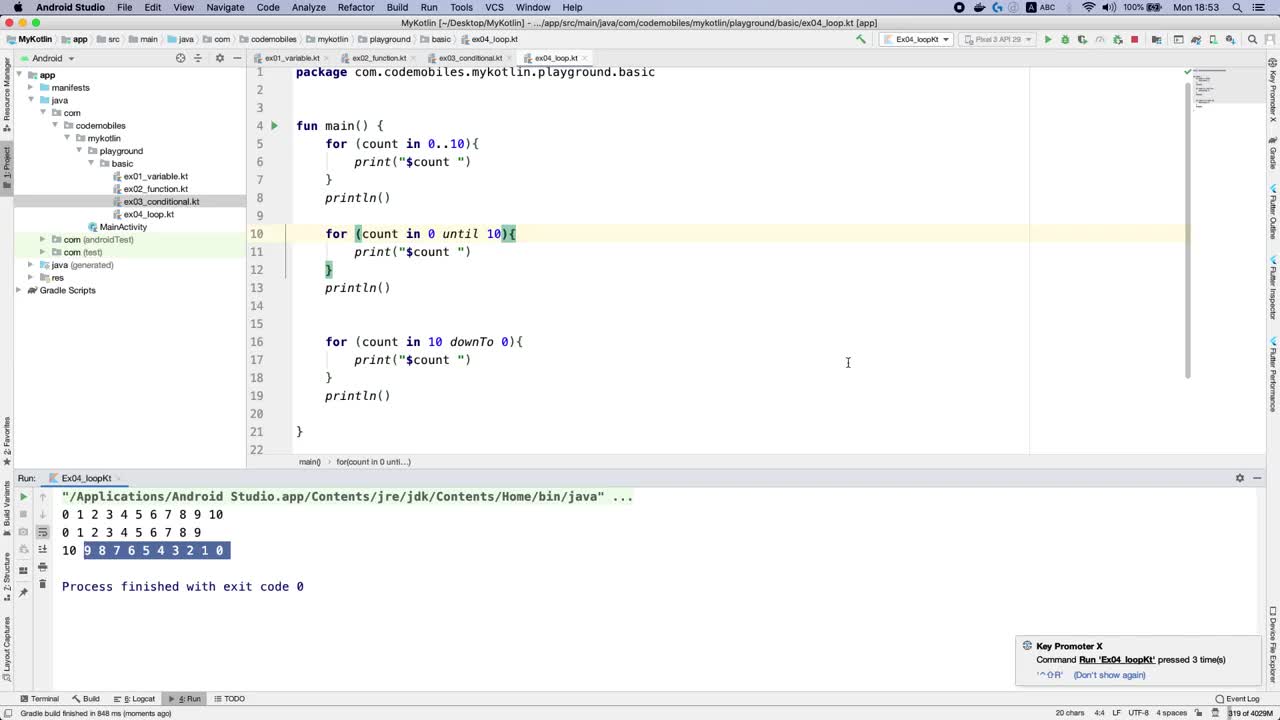
Task: Click macOS Wi-Fi menu bar icon
Action: point(1089,7)
